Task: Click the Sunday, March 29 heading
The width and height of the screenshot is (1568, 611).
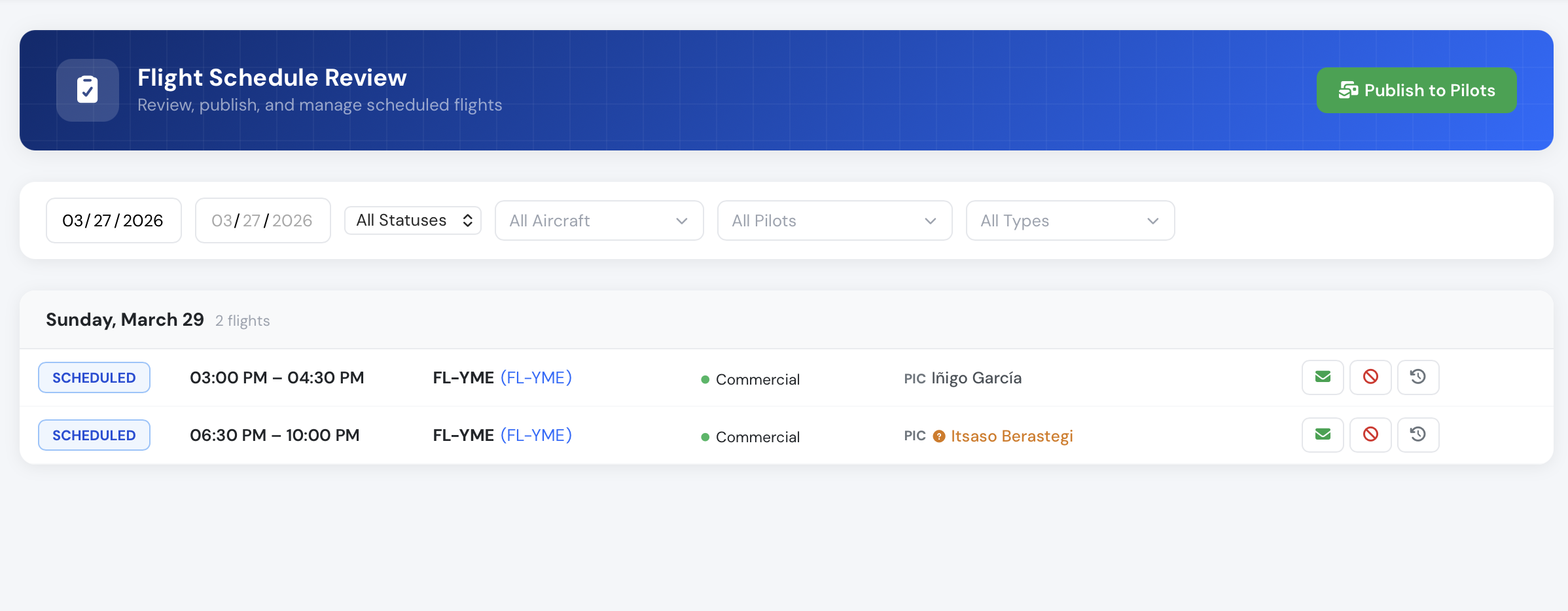Action: click(x=125, y=319)
